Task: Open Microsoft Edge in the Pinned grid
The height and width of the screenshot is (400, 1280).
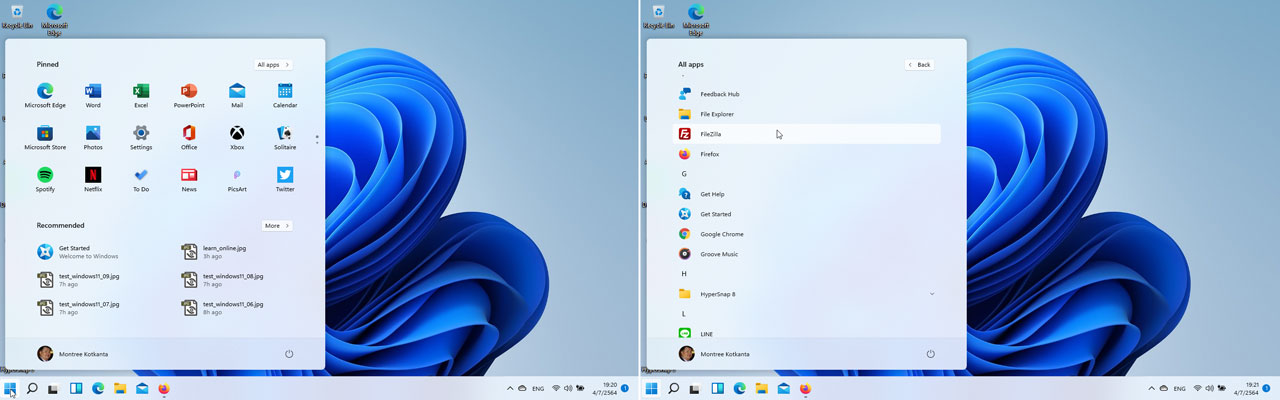Action: (45, 96)
